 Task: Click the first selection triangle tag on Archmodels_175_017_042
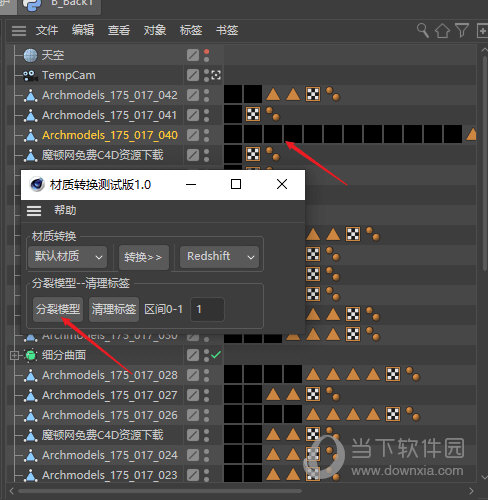tap(273, 95)
